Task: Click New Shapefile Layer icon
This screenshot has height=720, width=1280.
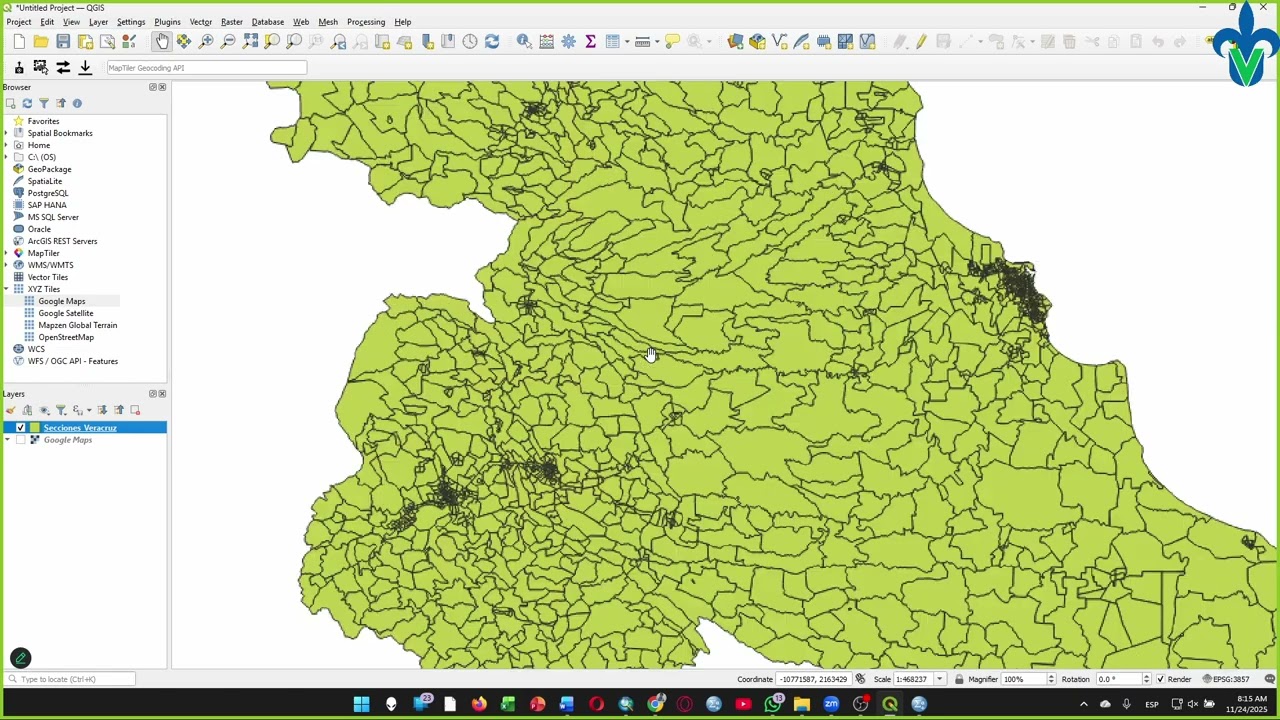Action: click(779, 41)
